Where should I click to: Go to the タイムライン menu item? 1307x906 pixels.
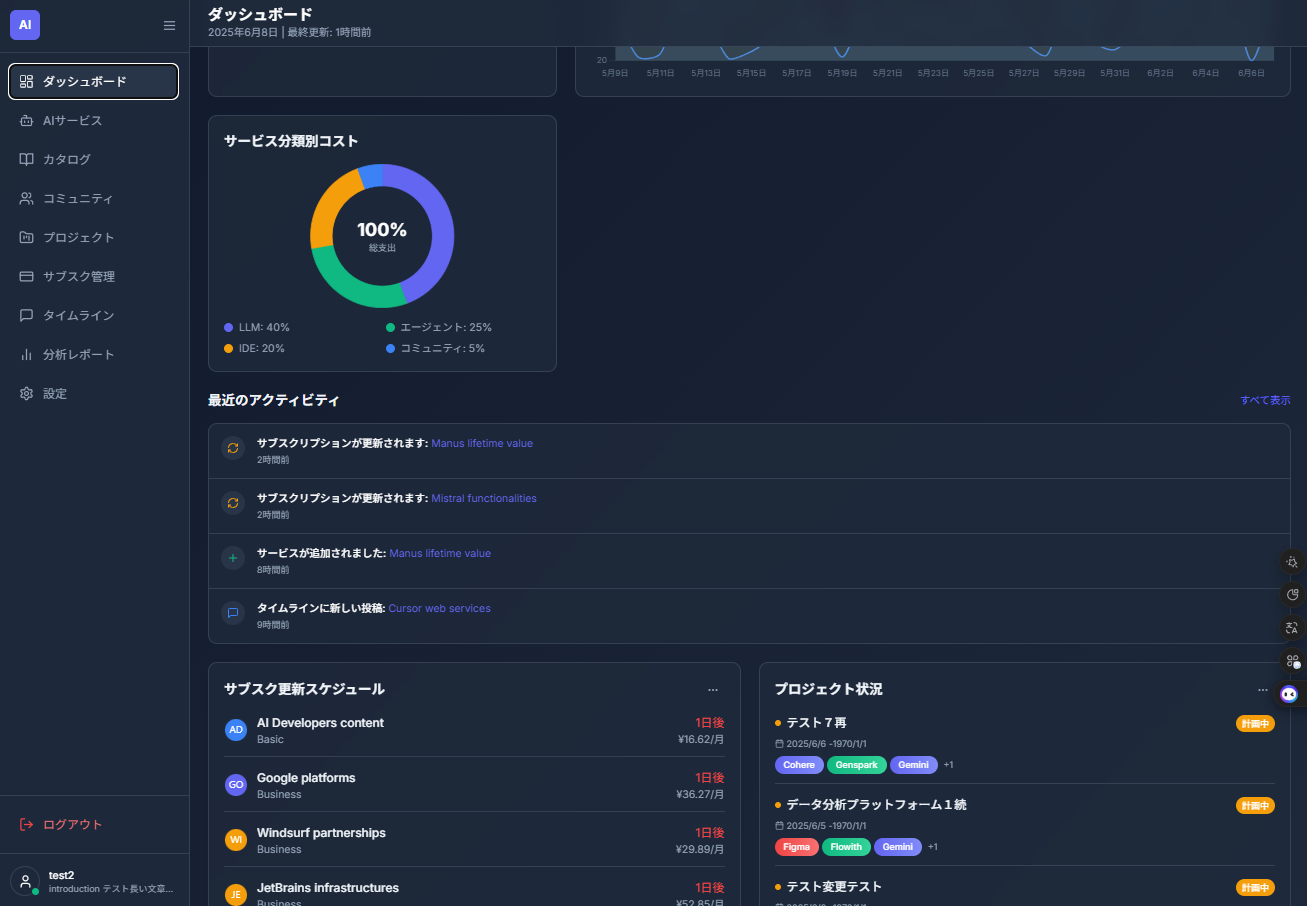click(78, 316)
